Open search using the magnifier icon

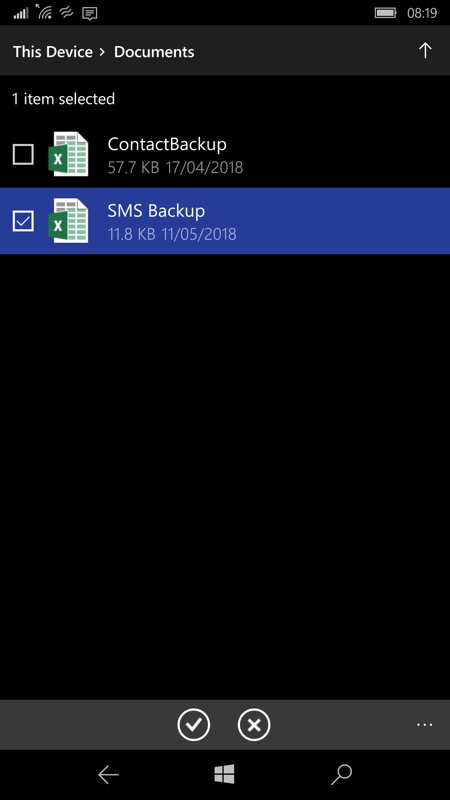pos(341,774)
